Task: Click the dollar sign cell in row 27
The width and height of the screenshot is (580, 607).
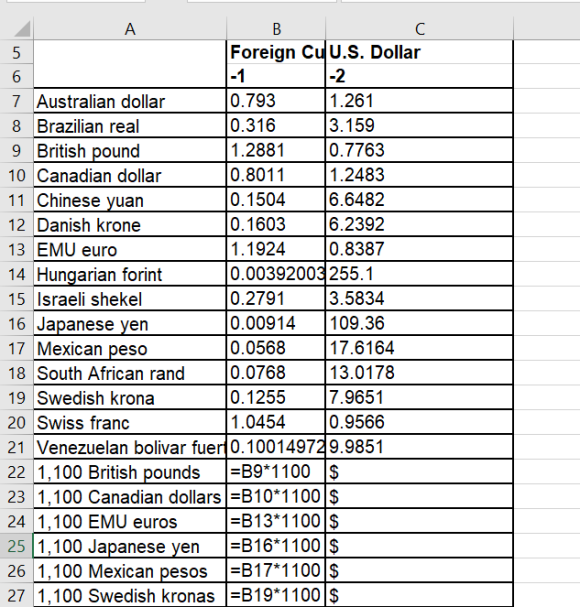Action: click(x=420, y=595)
